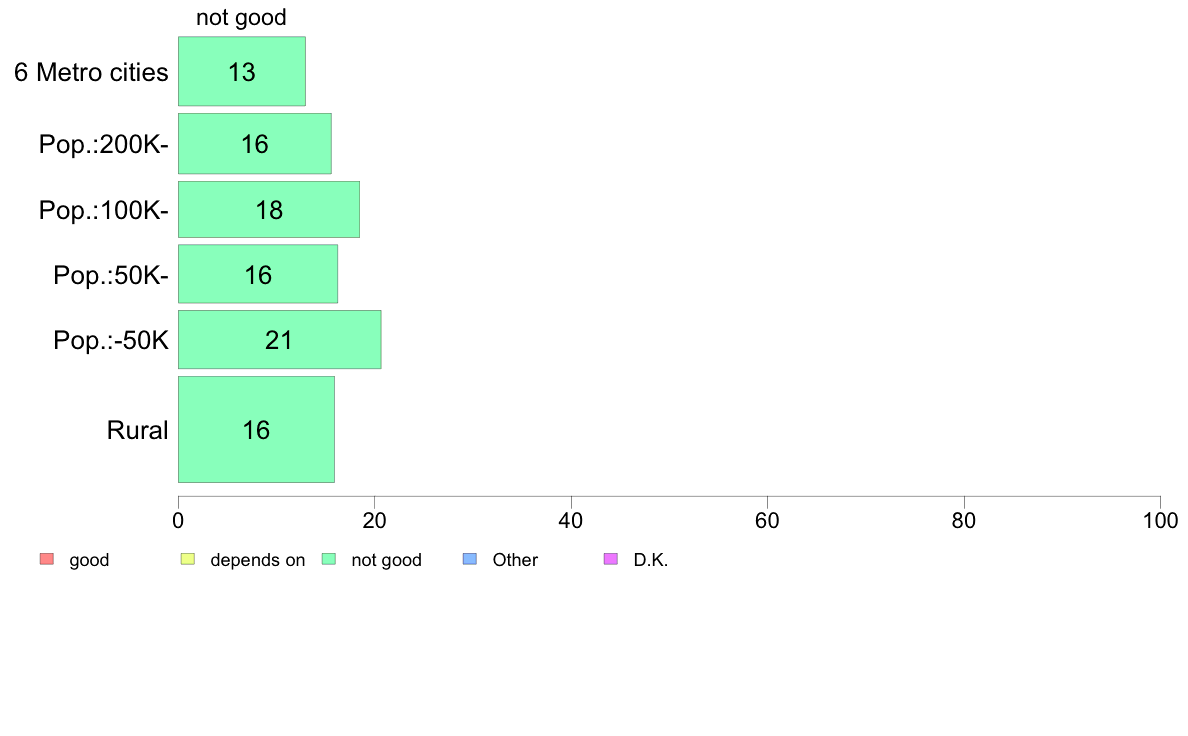This screenshot has height=736, width=1188.
Task: Click the '6 Metro cities' row label
Action: (x=91, y=72)
